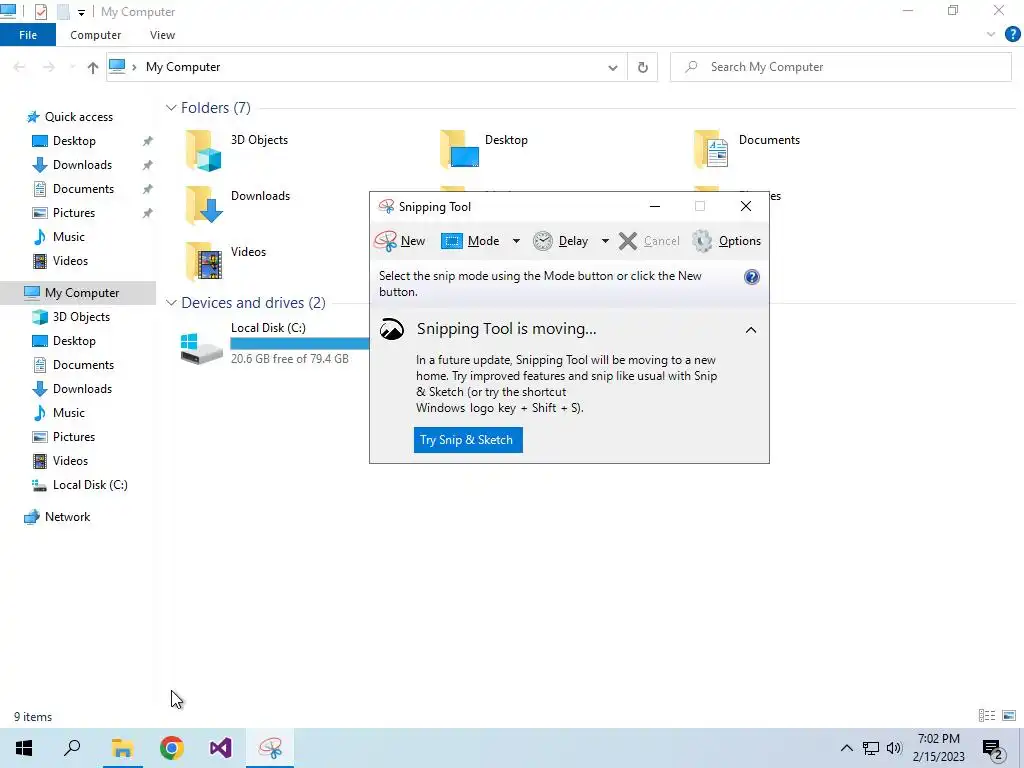Collapse the Devices and drives group

tap(171, 303)
